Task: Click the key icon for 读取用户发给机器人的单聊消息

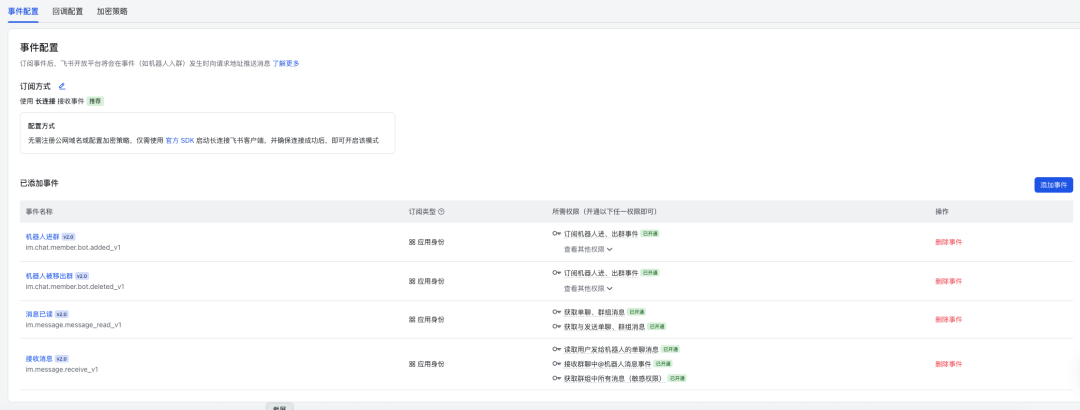Action: click(x=556, y=349)
